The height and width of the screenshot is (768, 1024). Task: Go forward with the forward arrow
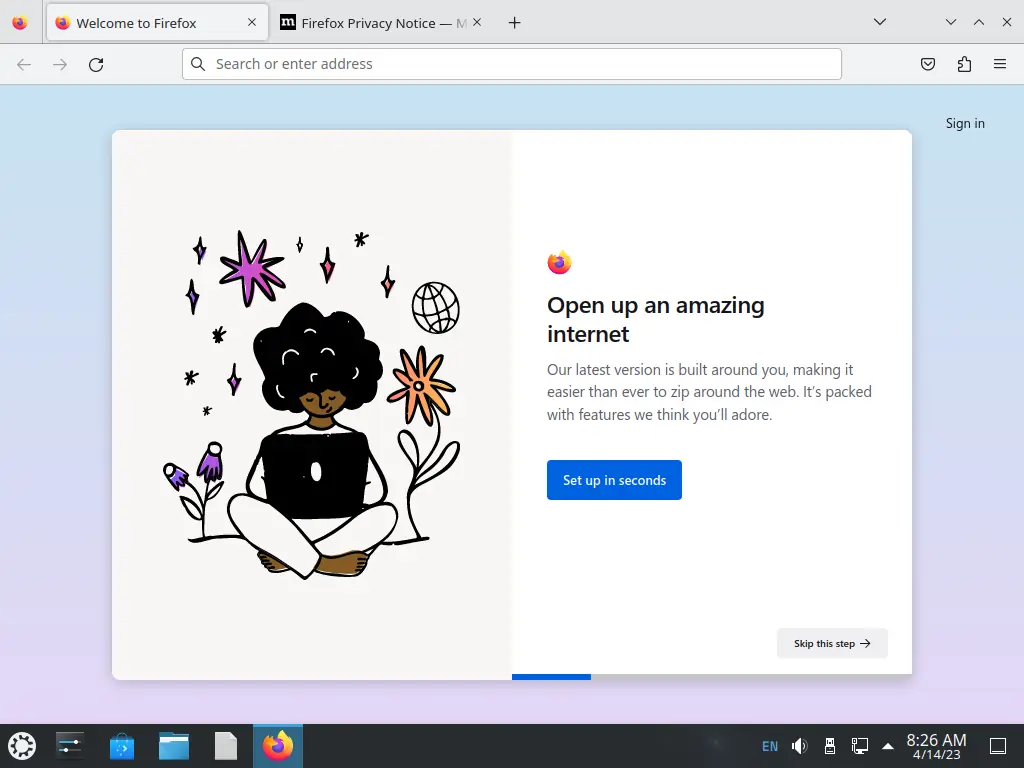click(x=60, y=64)
